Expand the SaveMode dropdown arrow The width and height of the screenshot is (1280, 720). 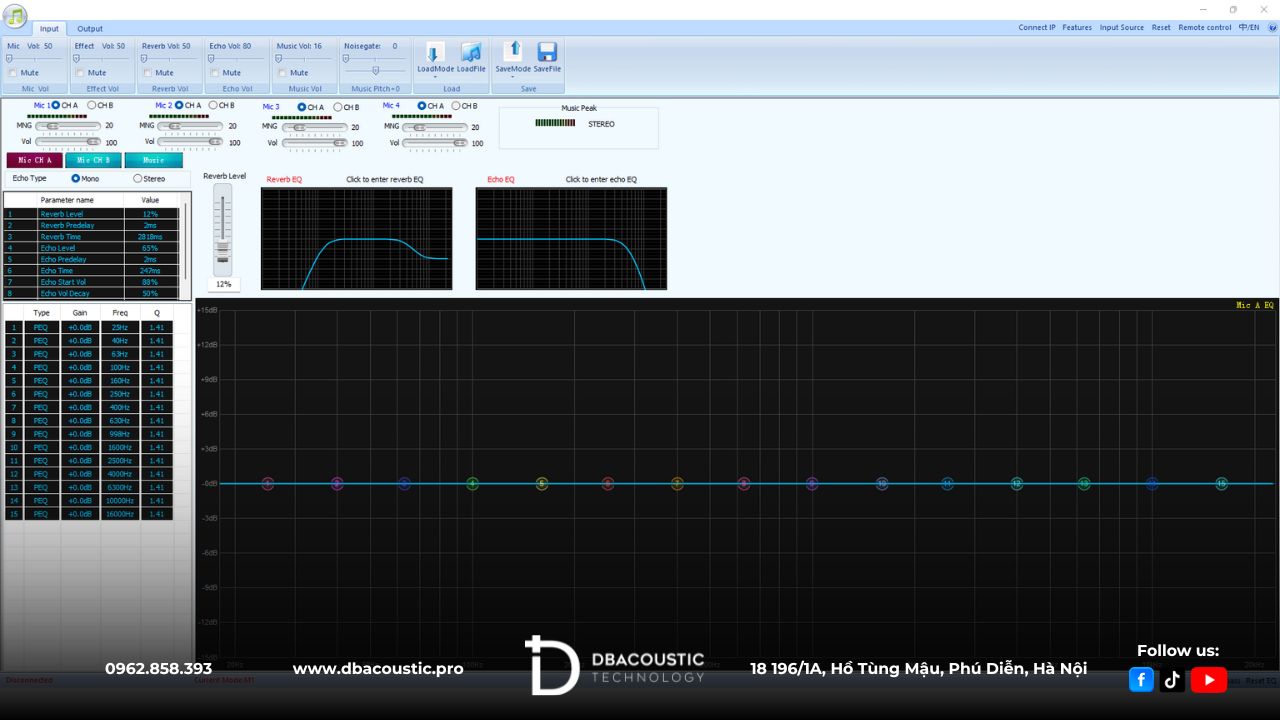(x=513, y=77)
